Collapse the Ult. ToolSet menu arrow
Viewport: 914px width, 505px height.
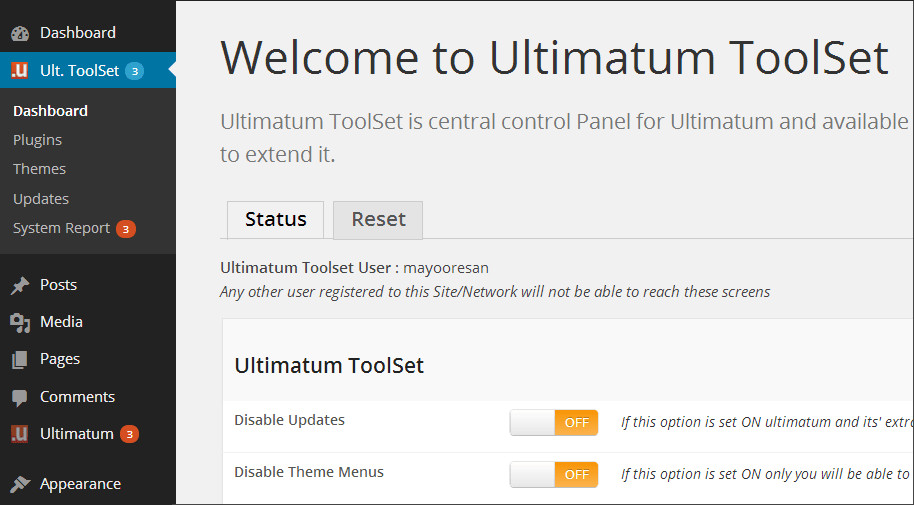(172, 71)
